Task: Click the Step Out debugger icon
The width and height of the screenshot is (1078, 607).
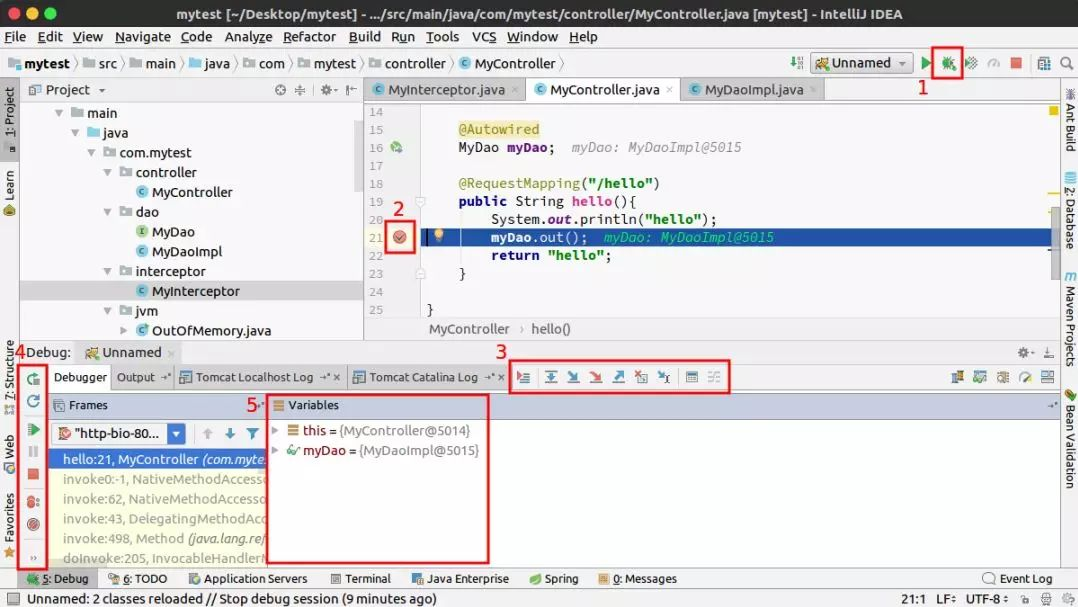Action: (619, 377)
